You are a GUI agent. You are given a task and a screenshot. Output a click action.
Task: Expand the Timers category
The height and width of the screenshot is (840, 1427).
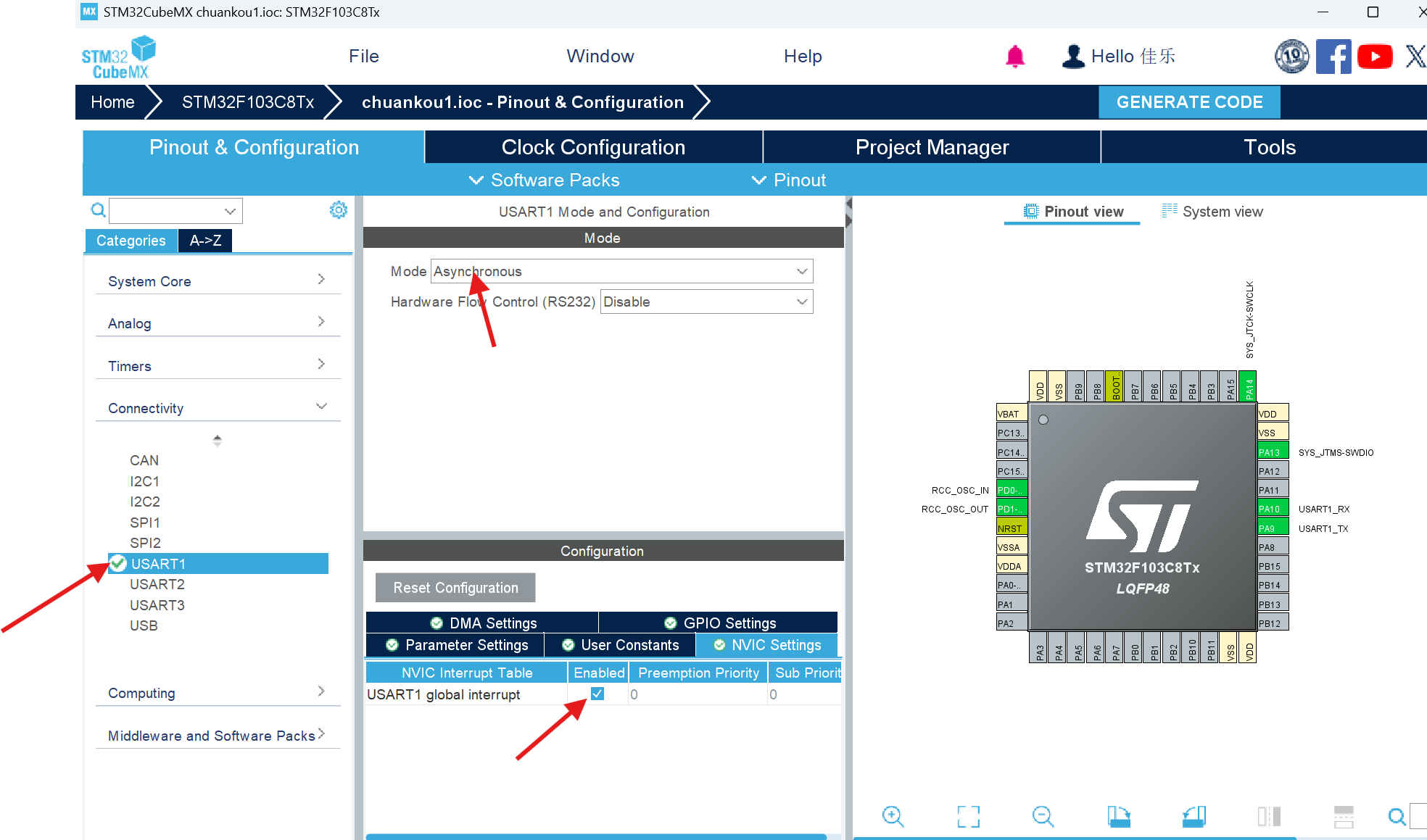(218, 365)
